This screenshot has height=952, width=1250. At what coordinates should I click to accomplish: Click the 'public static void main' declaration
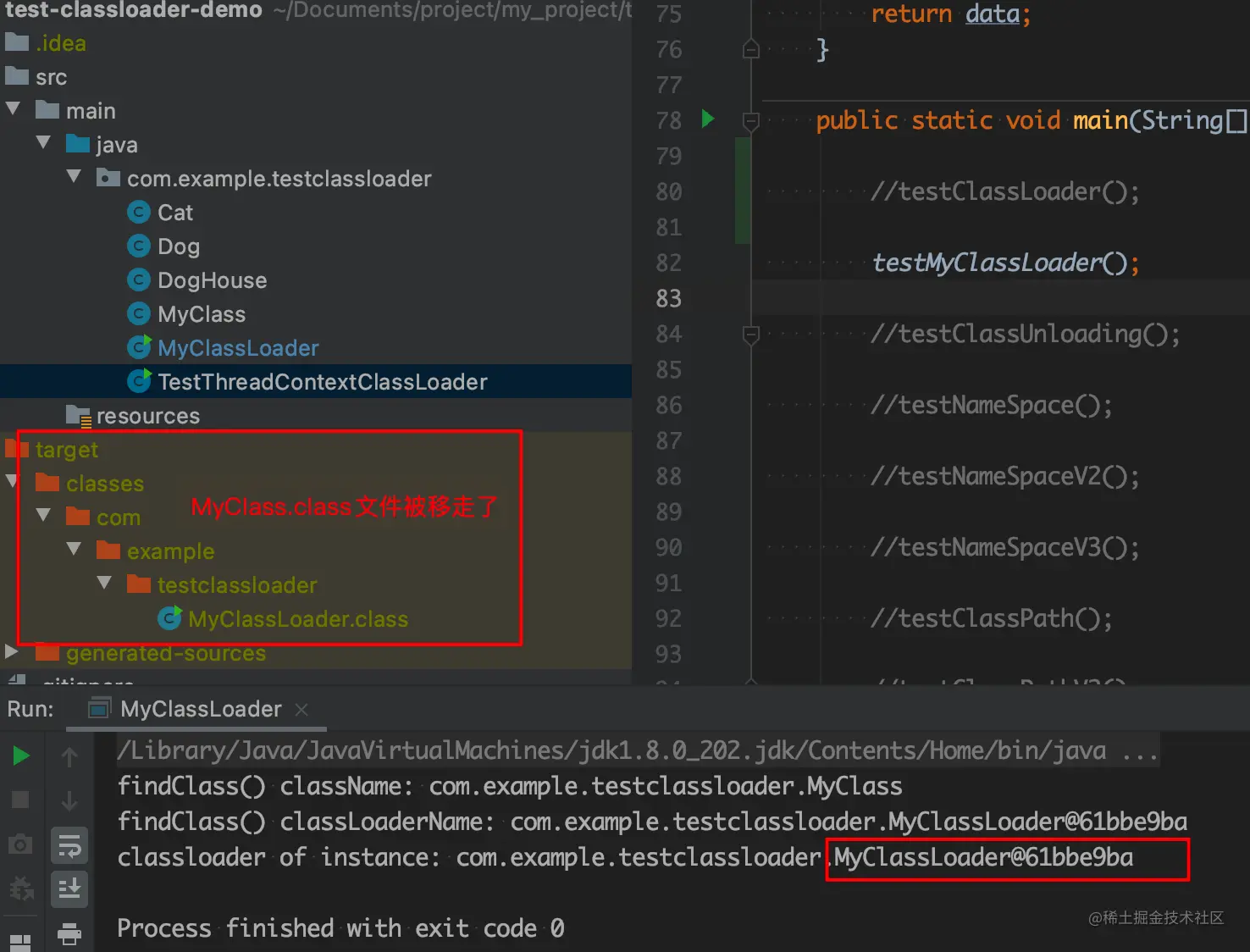point(1031,120)
